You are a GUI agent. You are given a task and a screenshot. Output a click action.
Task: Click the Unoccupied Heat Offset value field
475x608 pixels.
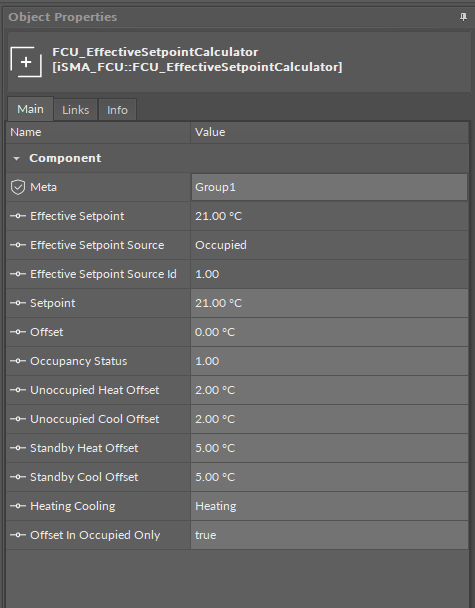click(x=329, y=390)
